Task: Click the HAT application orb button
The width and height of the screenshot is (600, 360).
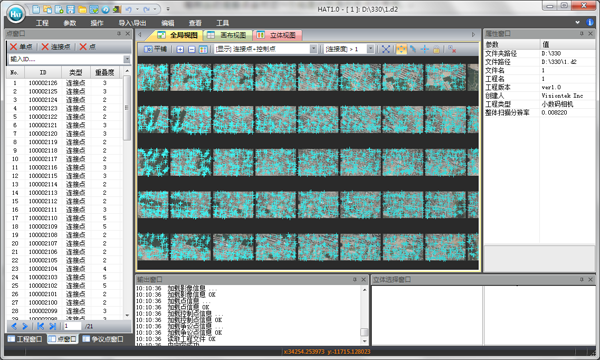Action: (15, 14)
